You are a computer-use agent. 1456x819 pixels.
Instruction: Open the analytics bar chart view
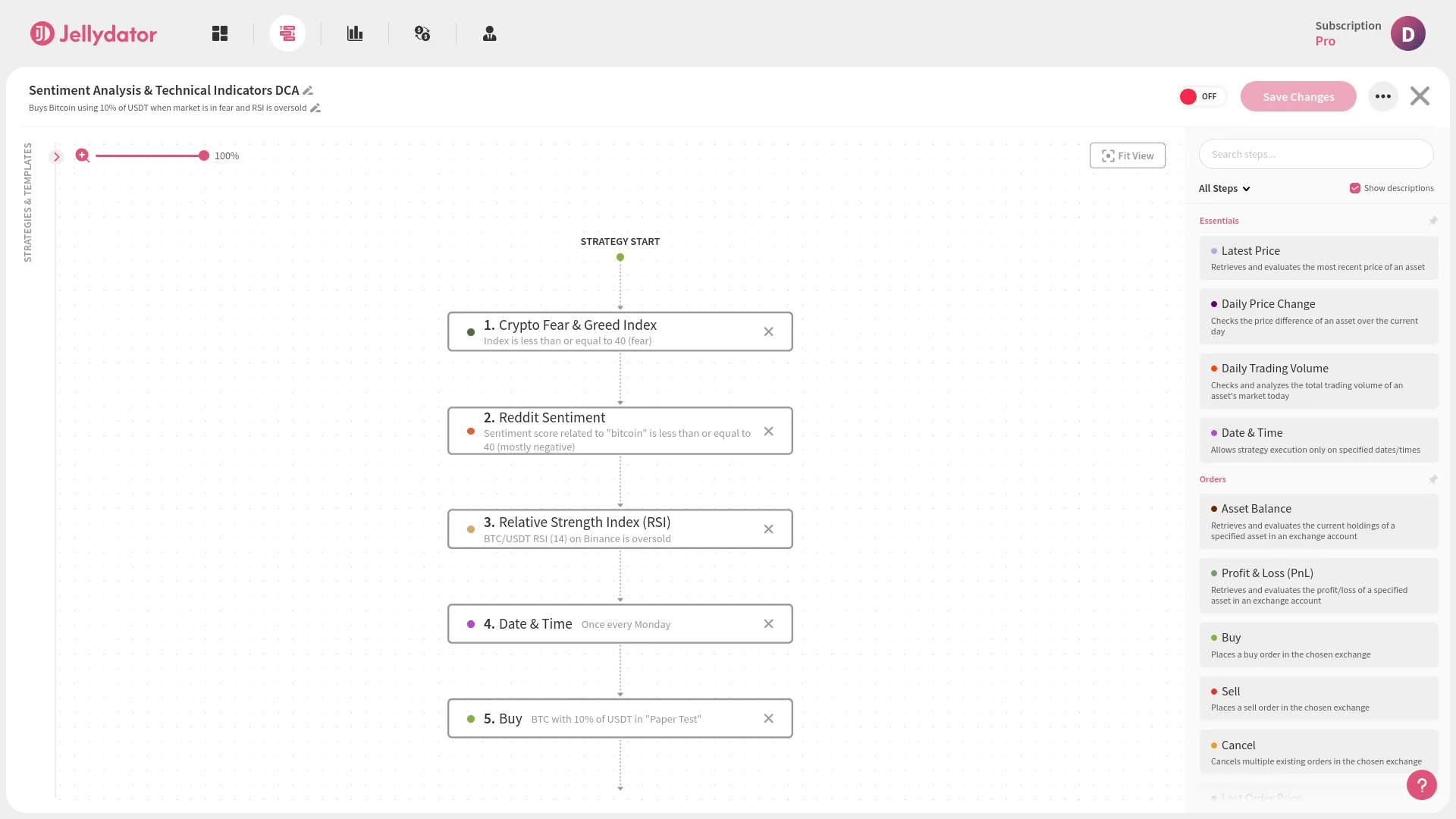[x=355, y=33]
